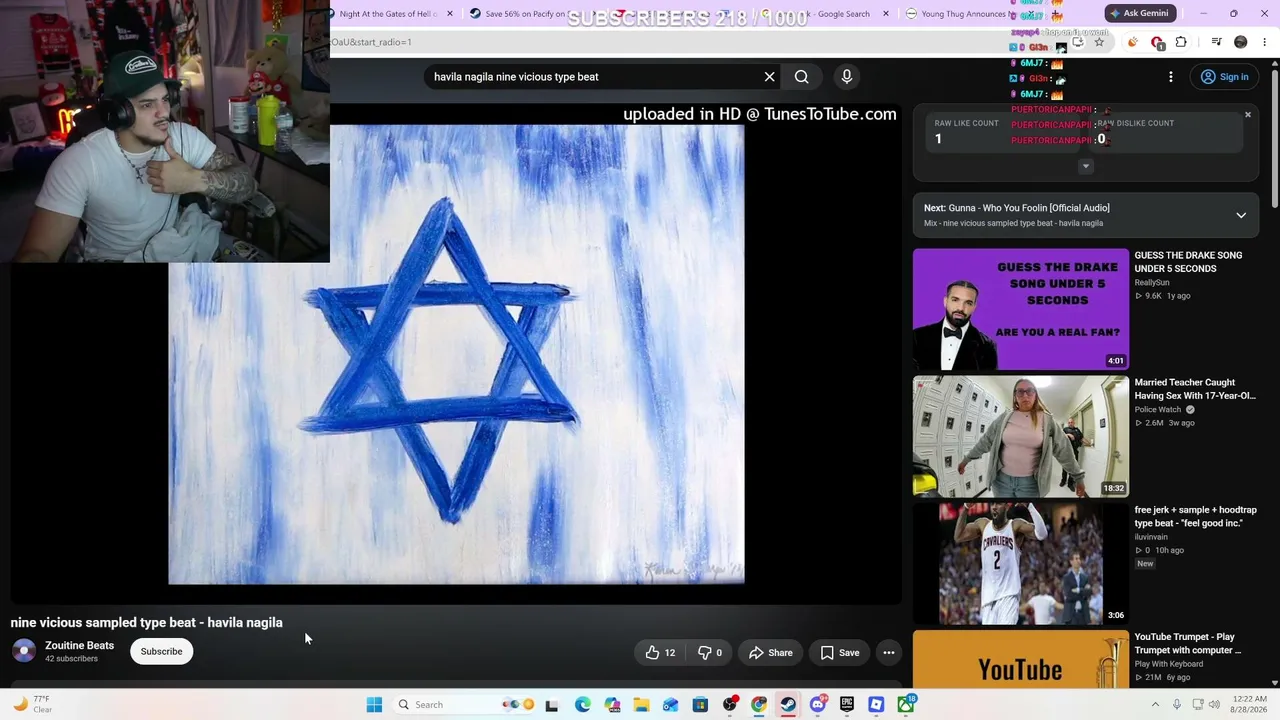
Task: Open Windows Start menu
Action: coord(374,705)
